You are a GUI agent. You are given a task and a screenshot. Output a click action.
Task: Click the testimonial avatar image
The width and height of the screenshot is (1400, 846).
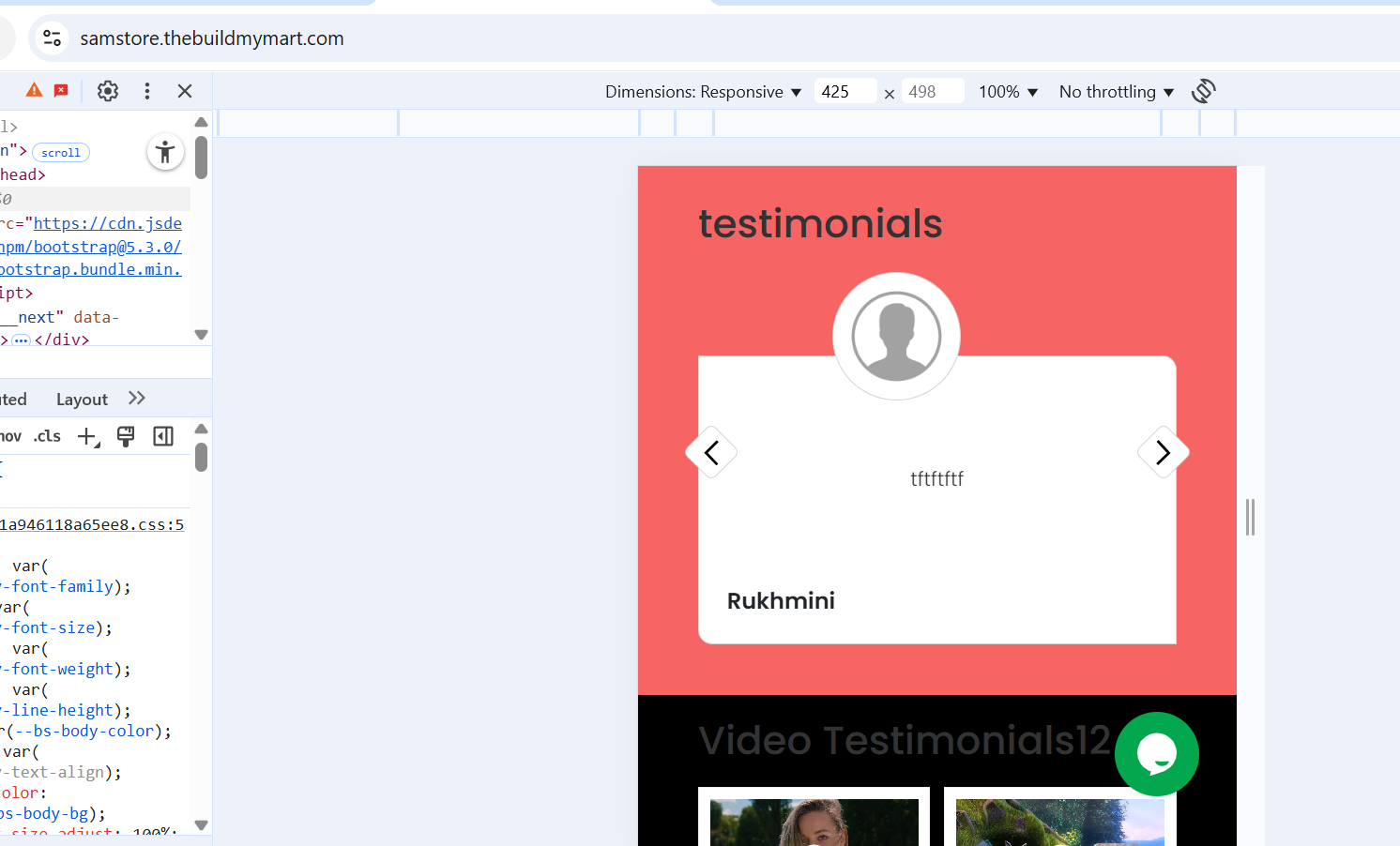point(896,336)
